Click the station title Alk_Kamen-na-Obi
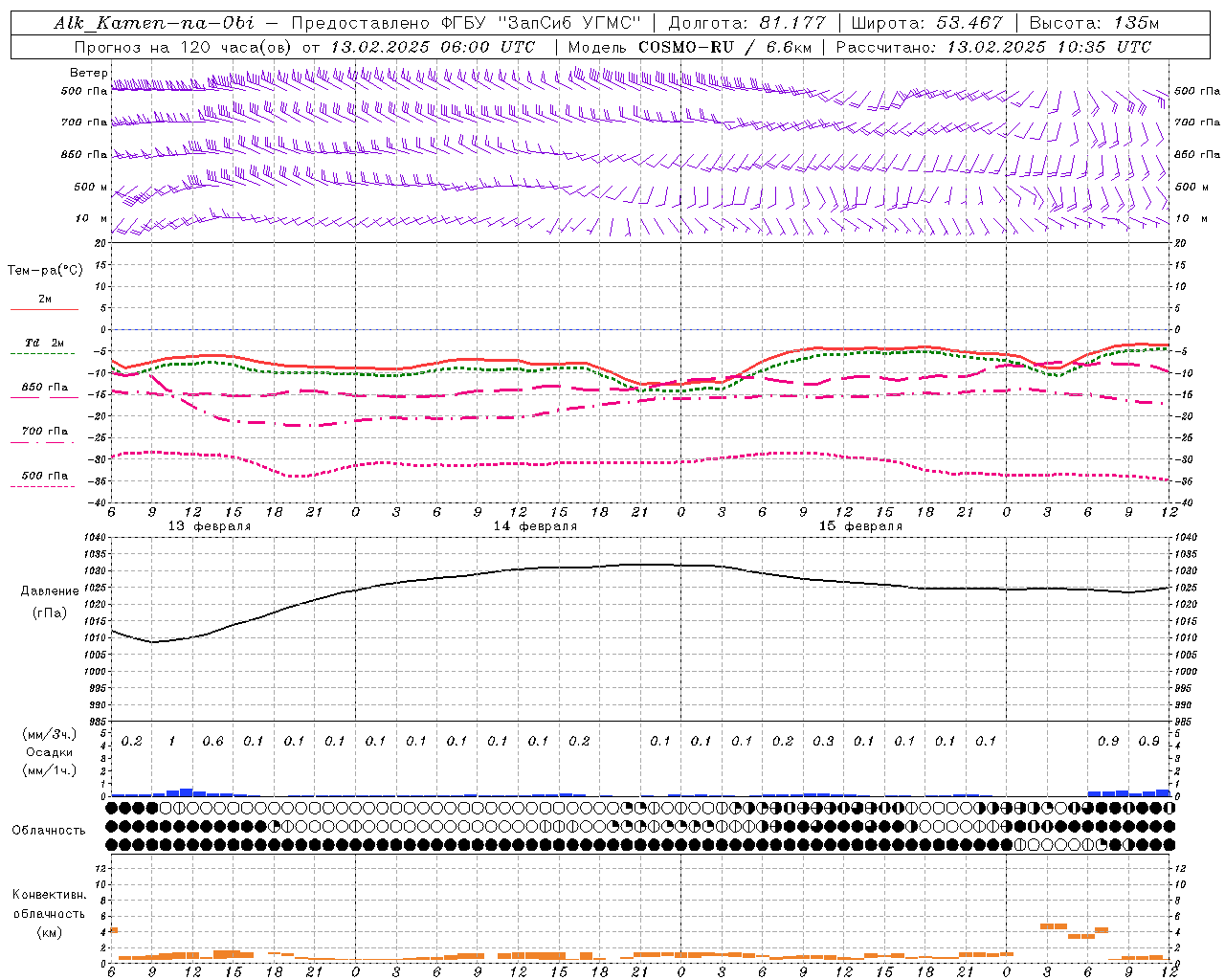The image size is (1225, 980). (x=154, y=23)
